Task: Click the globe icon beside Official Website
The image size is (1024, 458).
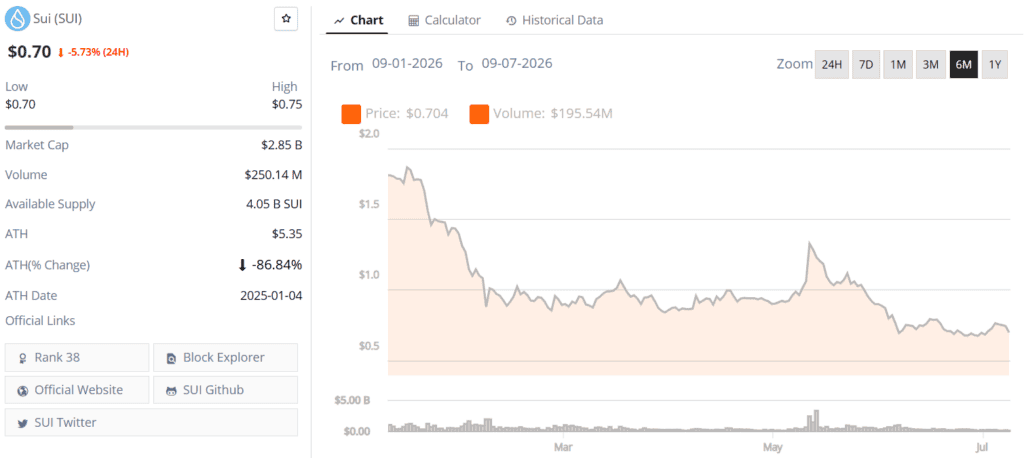Action: point(24,391)
